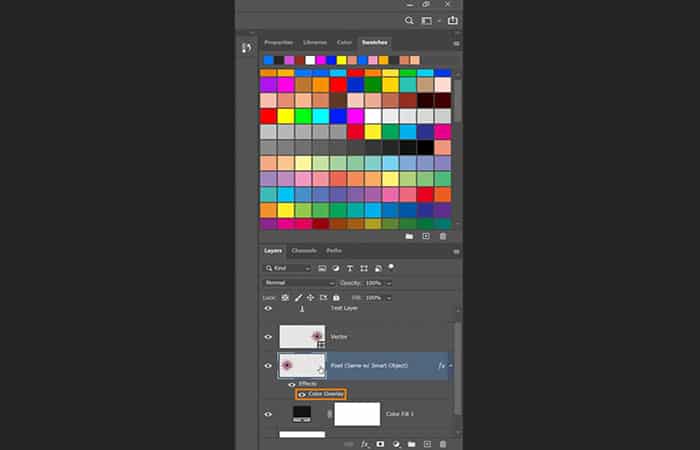Screen dimensions: 700x450
Task: Switch to the Properties tab
Action: pyautogui.click(x=279, y=43)
